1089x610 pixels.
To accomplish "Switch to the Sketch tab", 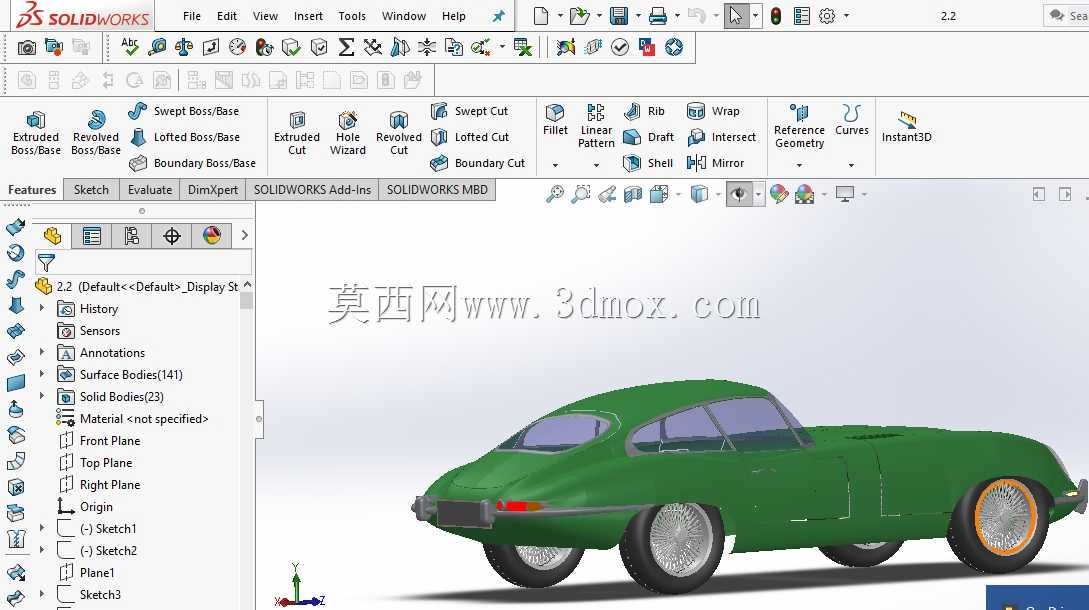I will point(91,190).
